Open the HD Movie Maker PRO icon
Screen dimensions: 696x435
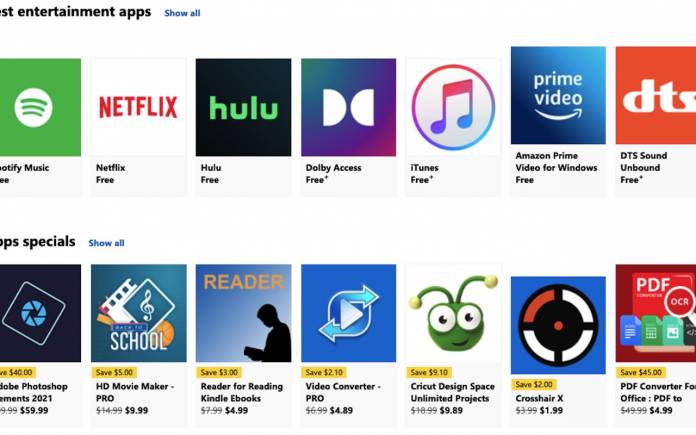pos(138,313)
